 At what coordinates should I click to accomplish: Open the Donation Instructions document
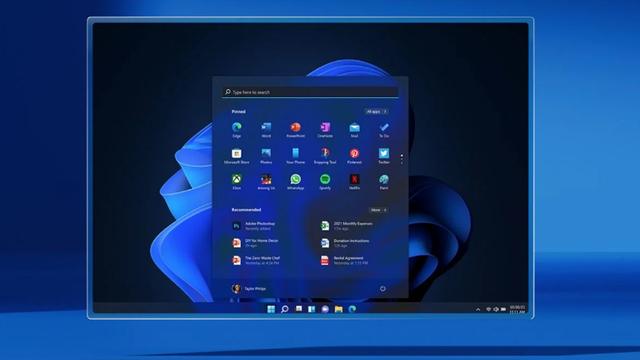345,243
